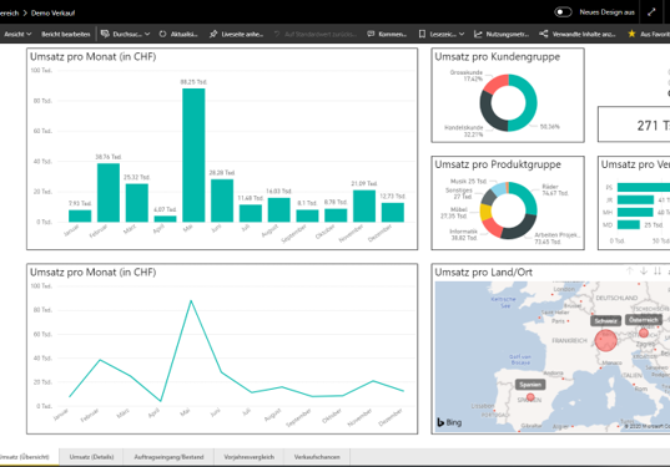Click the Mai peak on the line chart

click(191, 301)
